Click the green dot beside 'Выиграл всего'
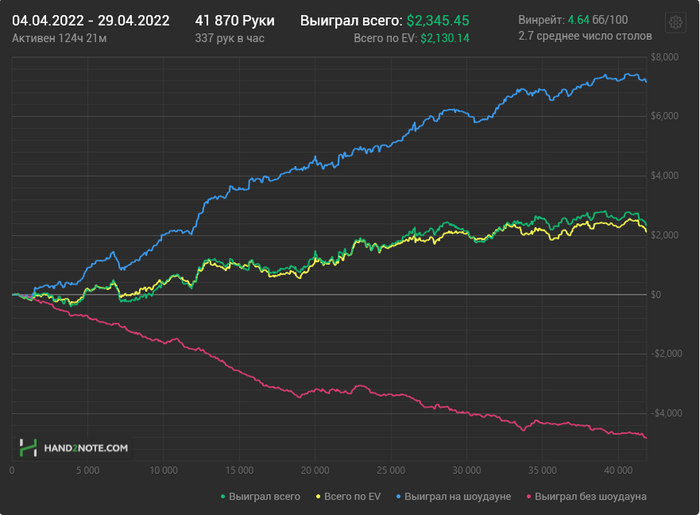 223,497
